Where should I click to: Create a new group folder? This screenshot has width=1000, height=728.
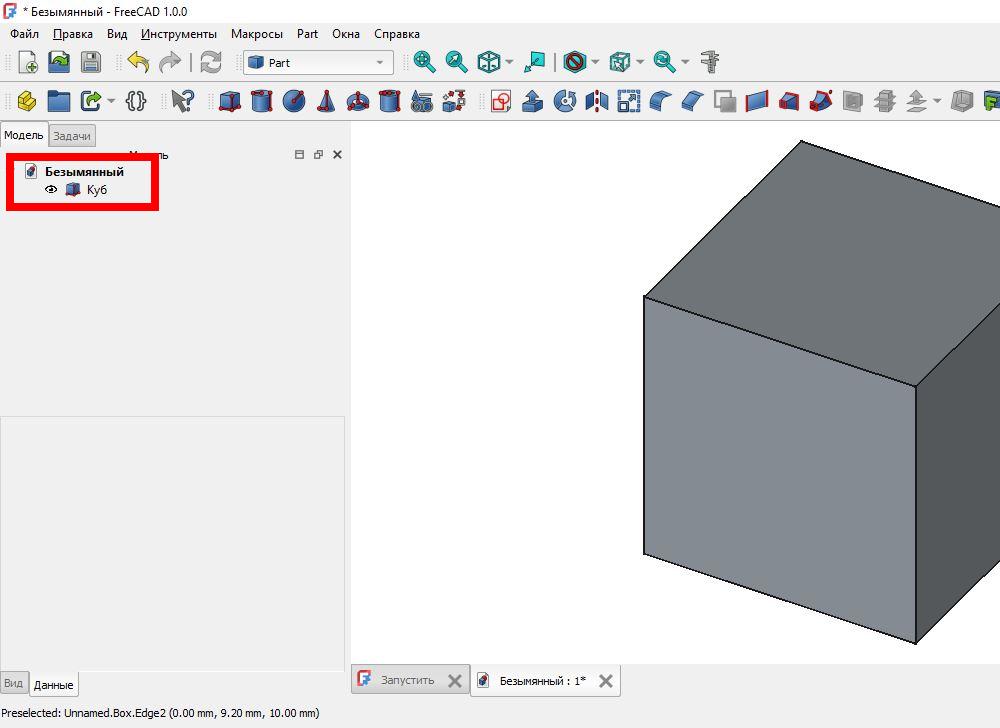tap(59, 101)
